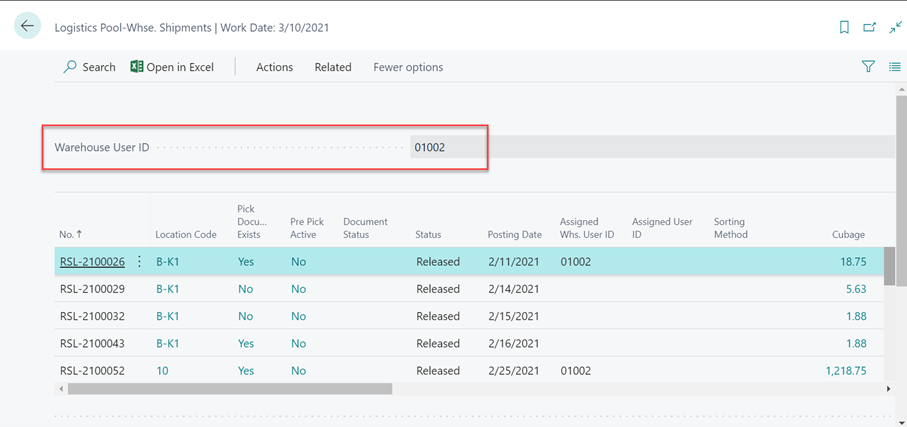Click Fewer options in the toolbar

[408, 67]
